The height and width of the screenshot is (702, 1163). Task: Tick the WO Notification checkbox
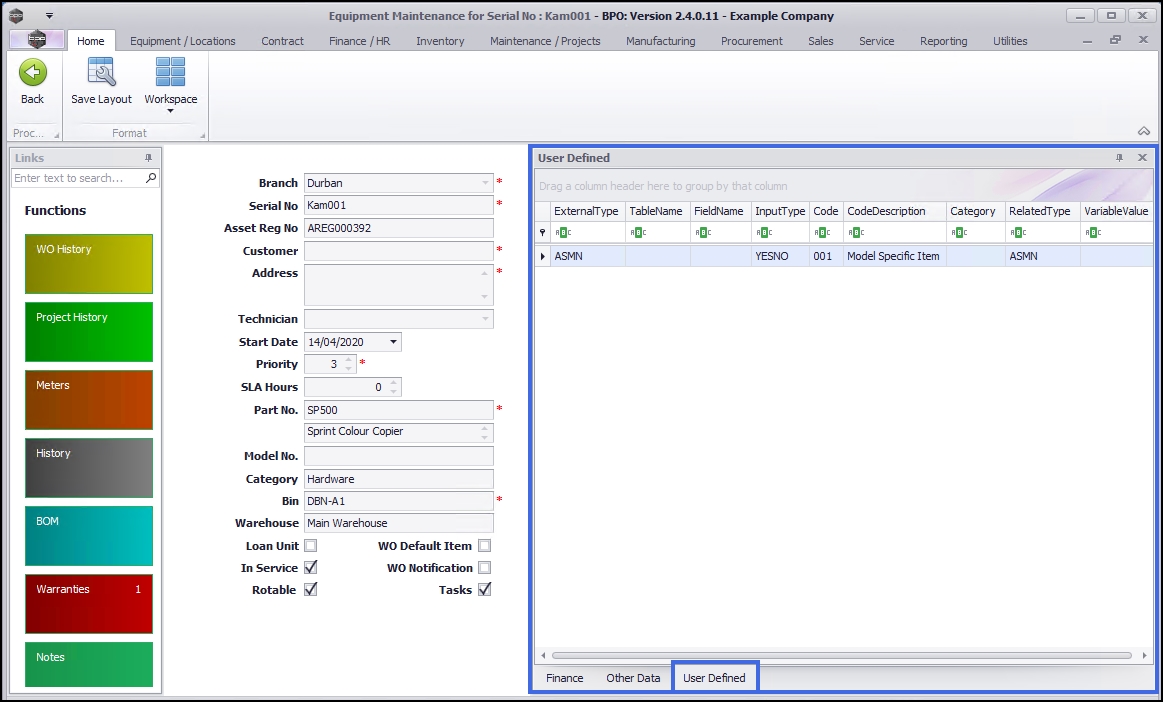(x=484, y=568)
